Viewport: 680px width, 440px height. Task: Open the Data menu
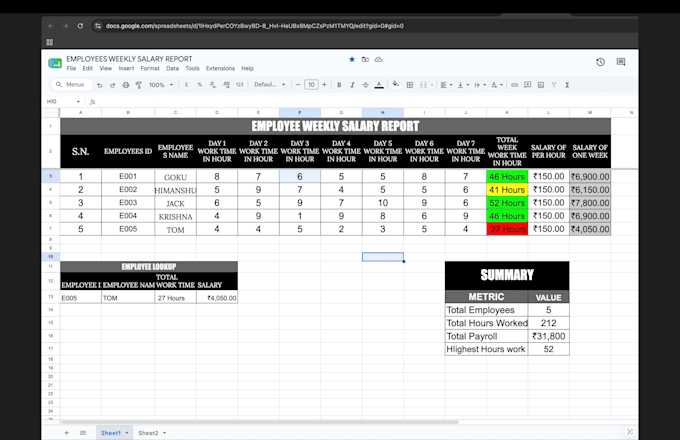tap(172, 68)
